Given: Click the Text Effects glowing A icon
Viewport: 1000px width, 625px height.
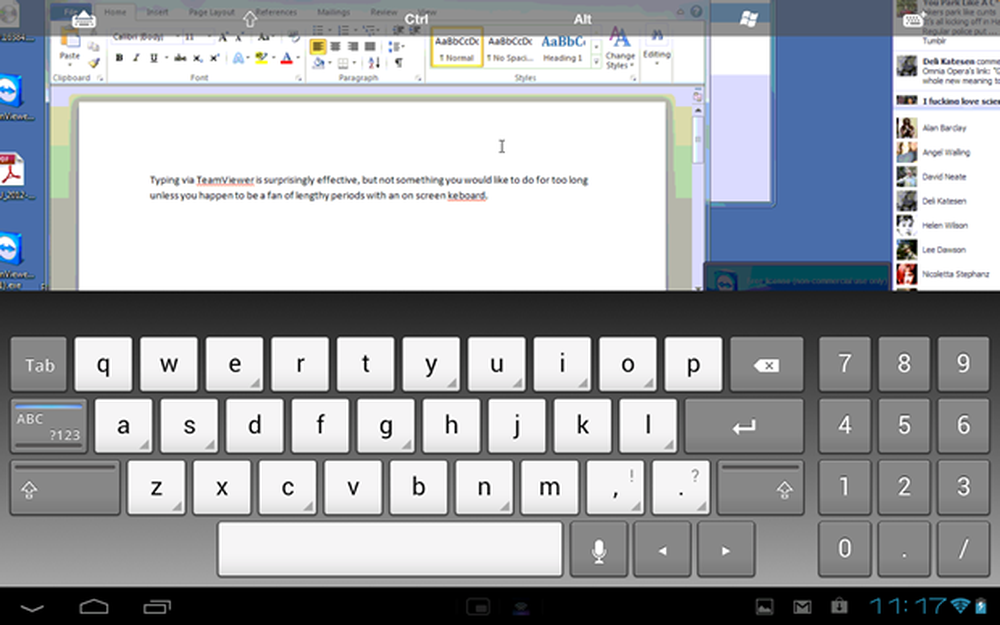Looking at the screenshot, I should (x=239, y=58).
